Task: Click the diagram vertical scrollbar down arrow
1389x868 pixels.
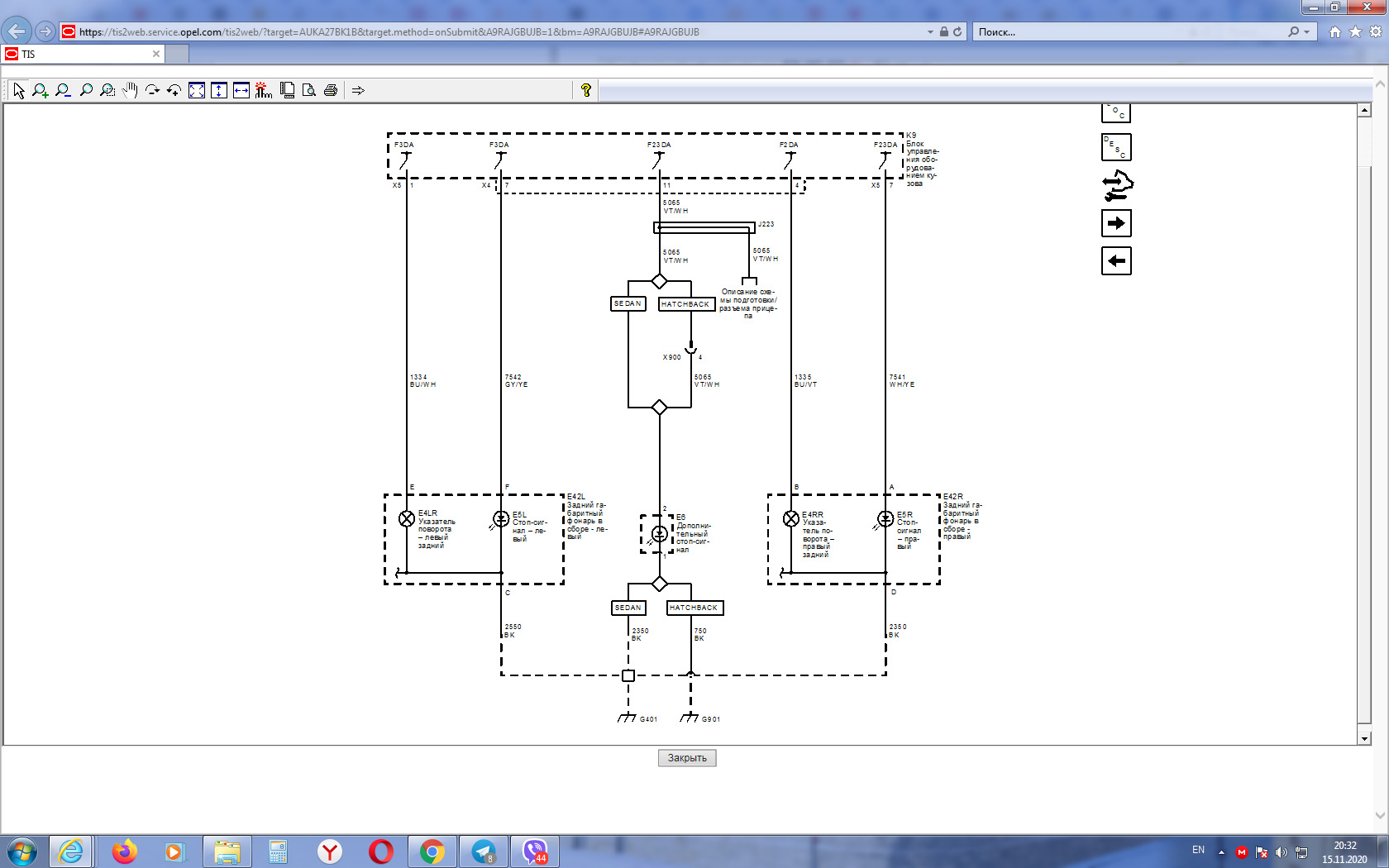Action: click(x=1364, y=738)
